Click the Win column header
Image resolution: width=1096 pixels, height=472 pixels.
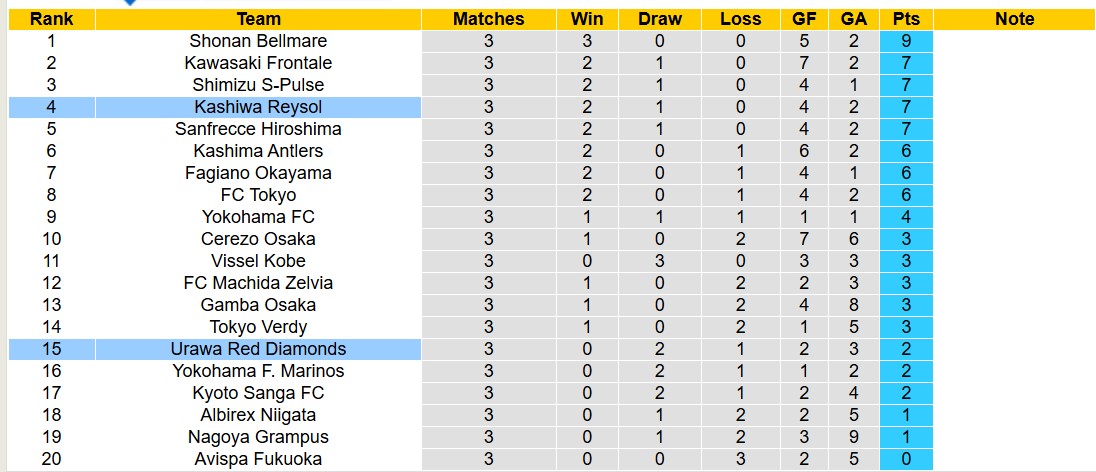[587, 19]
